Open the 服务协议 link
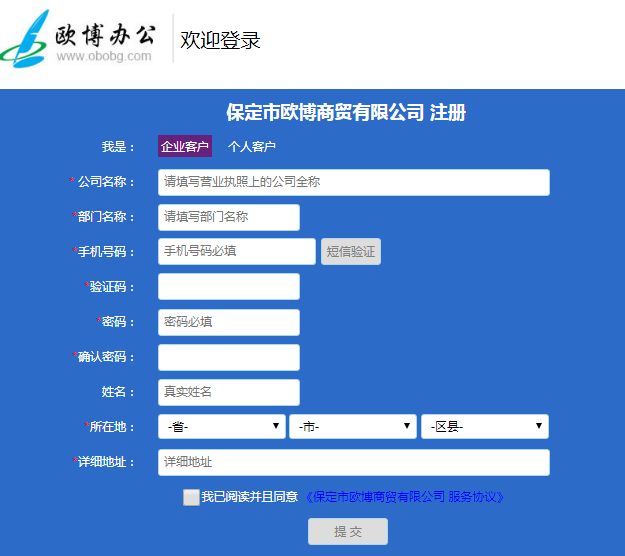Image resolution: width=625 pixels, height=556 pixels. (405, 497)
